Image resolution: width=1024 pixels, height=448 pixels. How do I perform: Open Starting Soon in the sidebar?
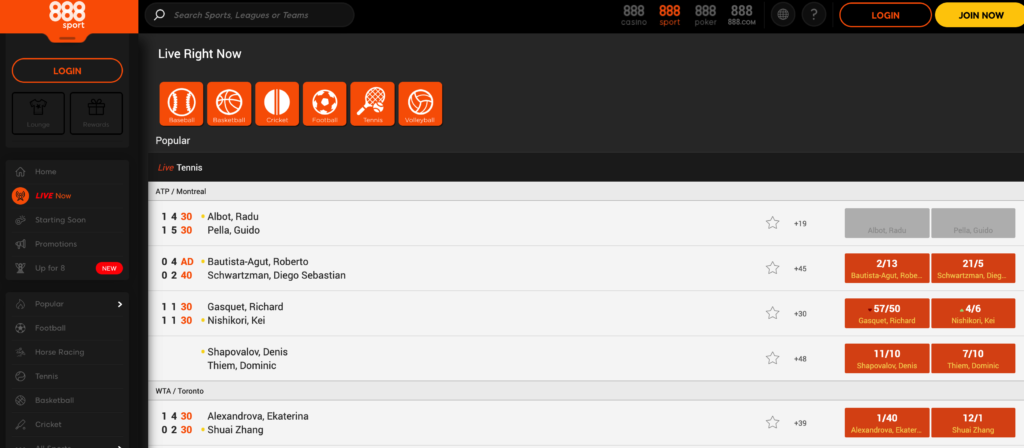(x=67, y=220)
